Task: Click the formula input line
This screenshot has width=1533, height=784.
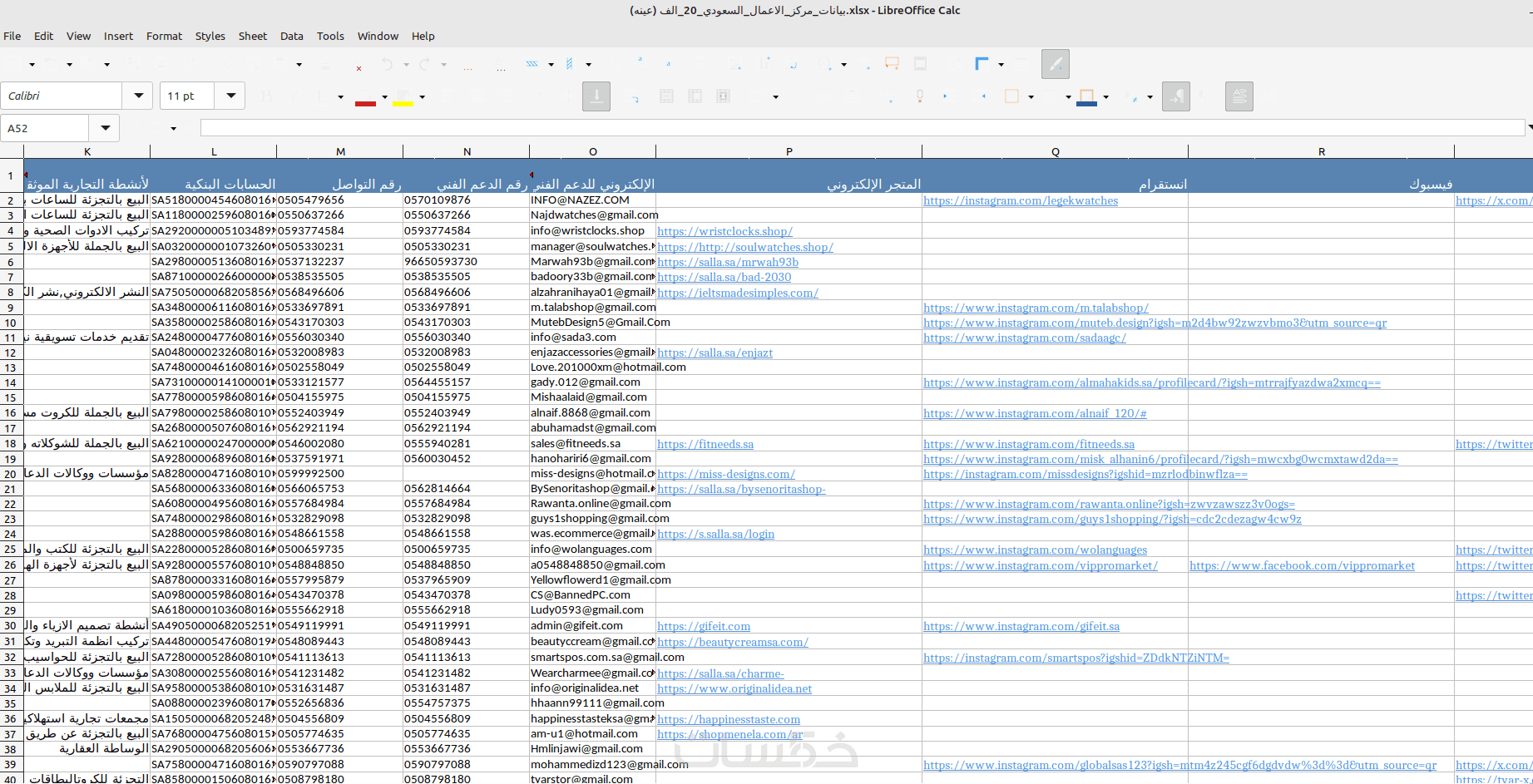Action: [x=863, y=127]
